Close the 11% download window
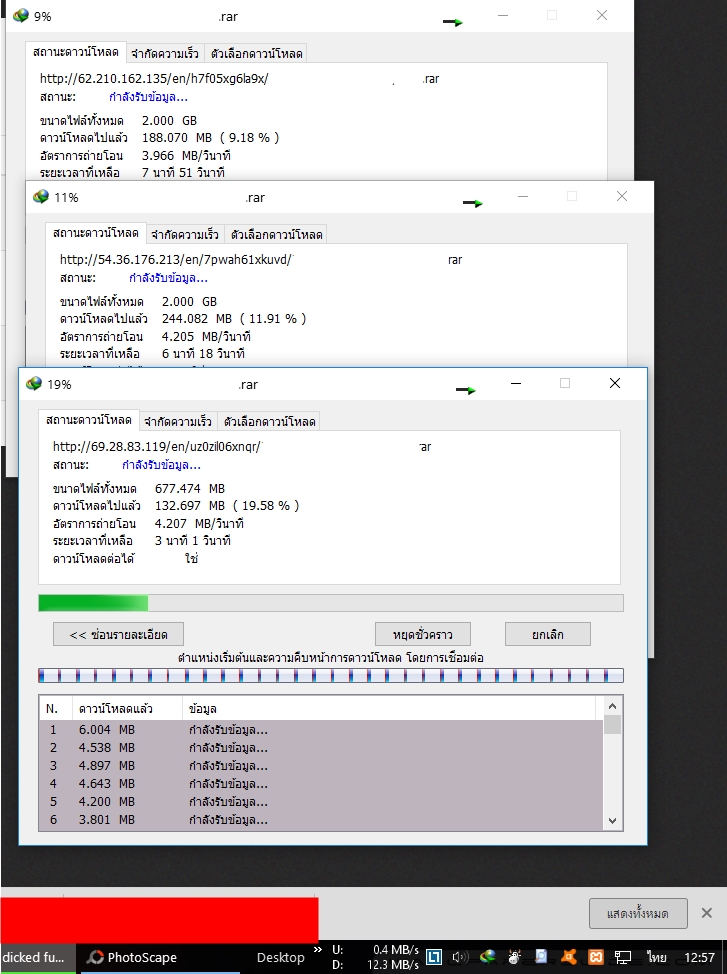Image resolution: width=727 pixels, height=974 pixels. click(x=622, y=196)
